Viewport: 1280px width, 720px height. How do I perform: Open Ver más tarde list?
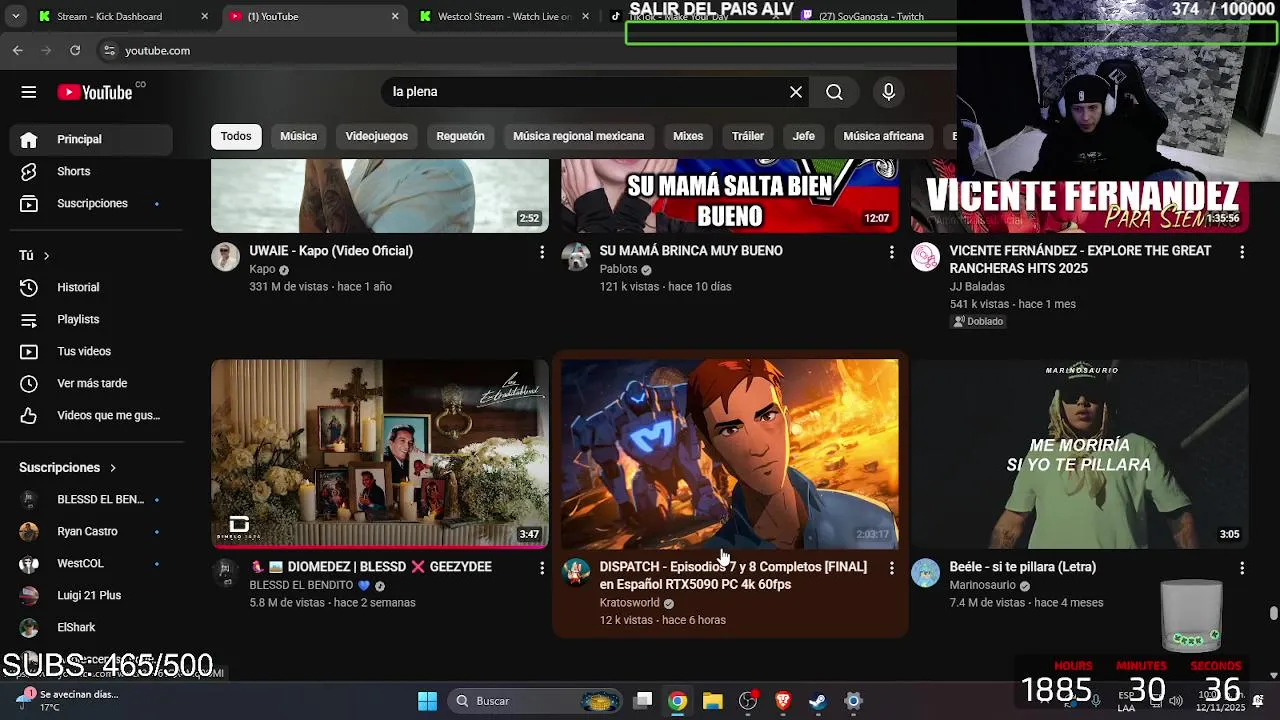click(x=91, y=383)
